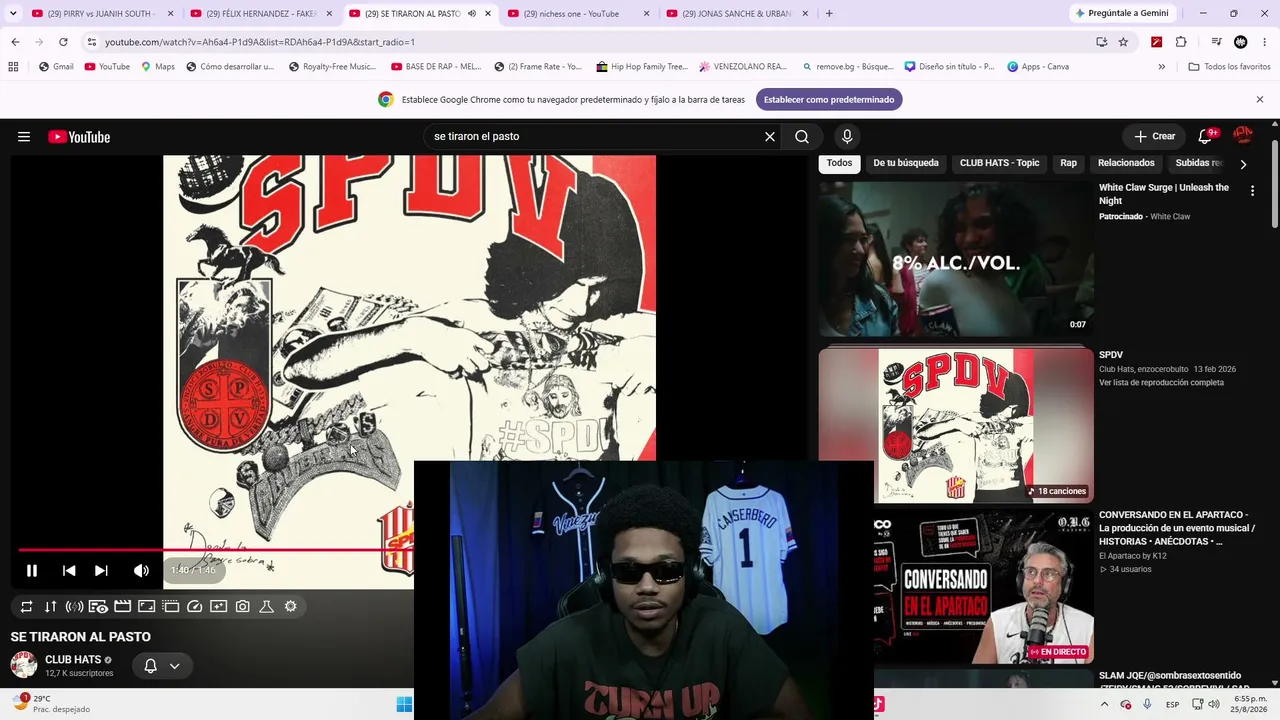Click the Crear button
Viewport: 1280px width, 720px height.
coord(1154,136)
